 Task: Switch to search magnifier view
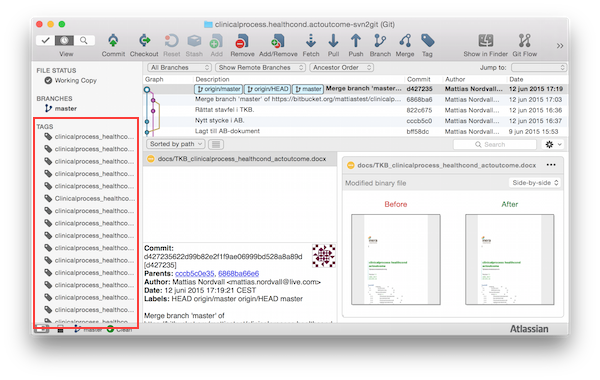(84, 40)
